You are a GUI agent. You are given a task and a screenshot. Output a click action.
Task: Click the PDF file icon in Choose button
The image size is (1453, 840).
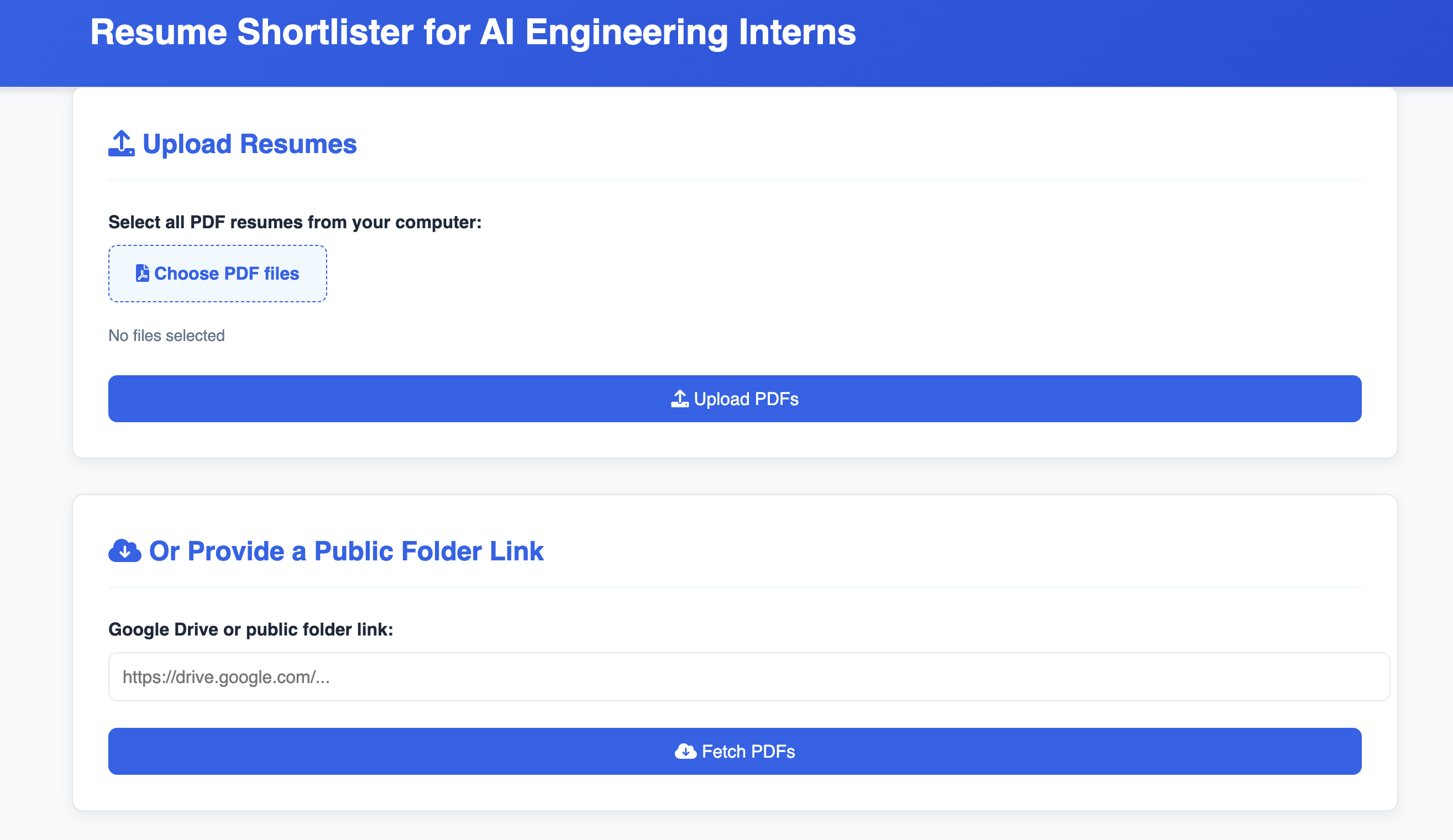pyautogui.click(x=142, y=273)
